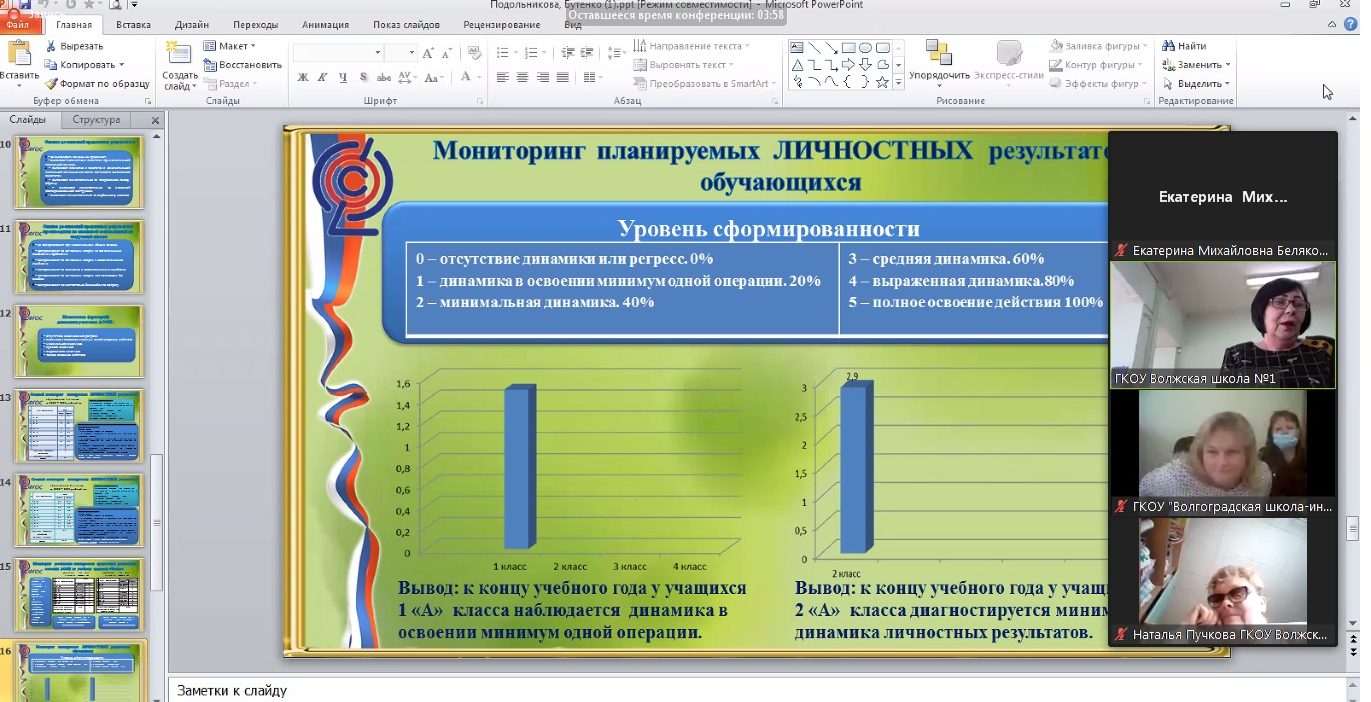Choose the right arrow block shape
1371x702 pixels.
[847, 65]
